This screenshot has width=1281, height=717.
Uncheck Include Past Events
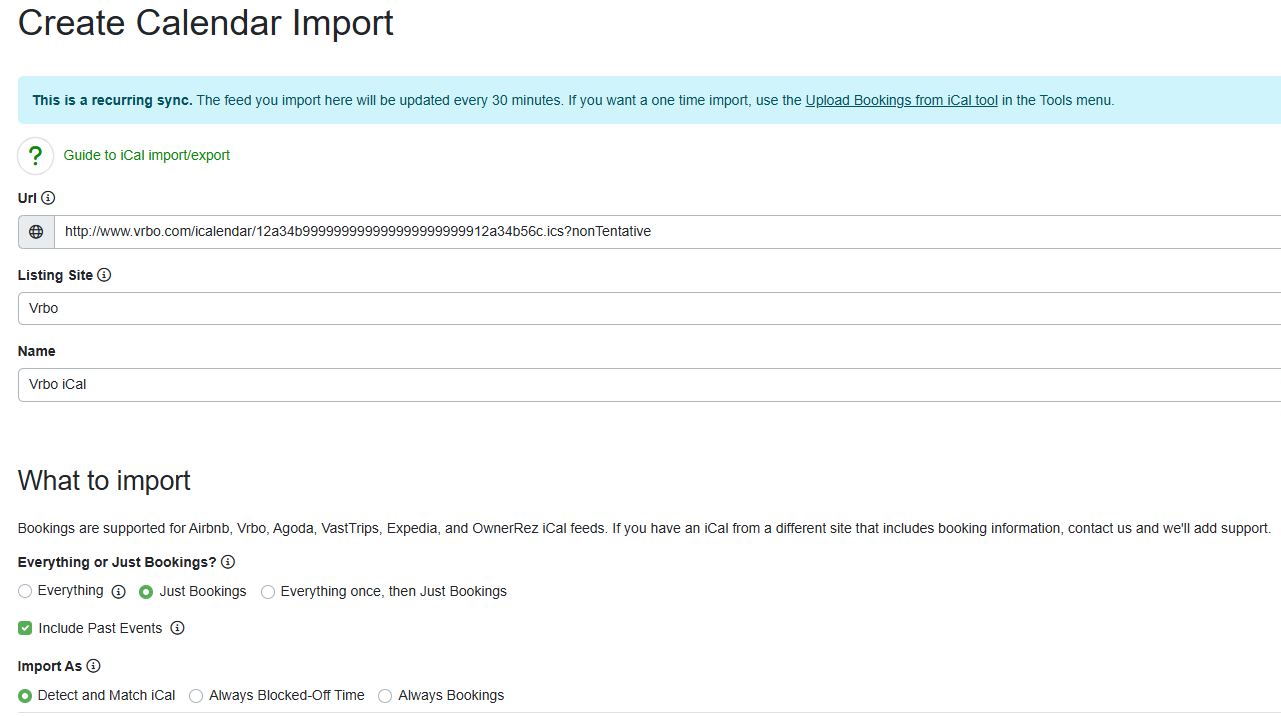click(x=24, y=627)
